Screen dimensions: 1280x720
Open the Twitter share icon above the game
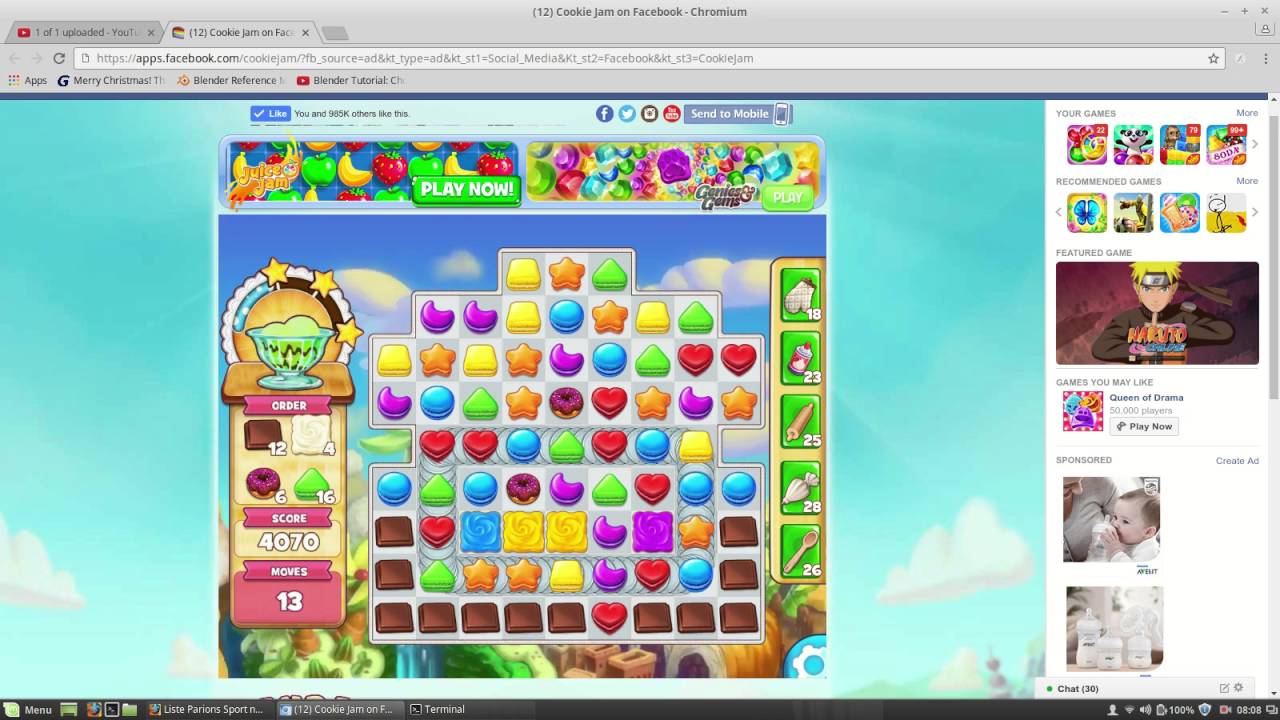coord(627,114)
